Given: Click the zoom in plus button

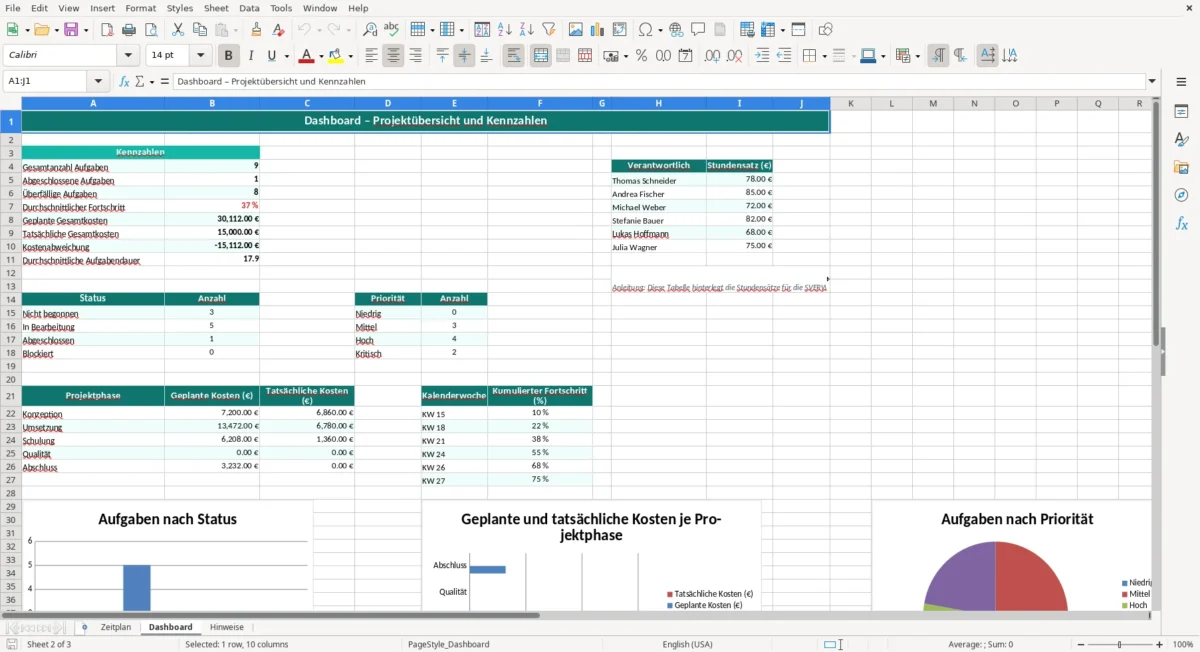Looking at the screenshot, I should click(1162, 645).
